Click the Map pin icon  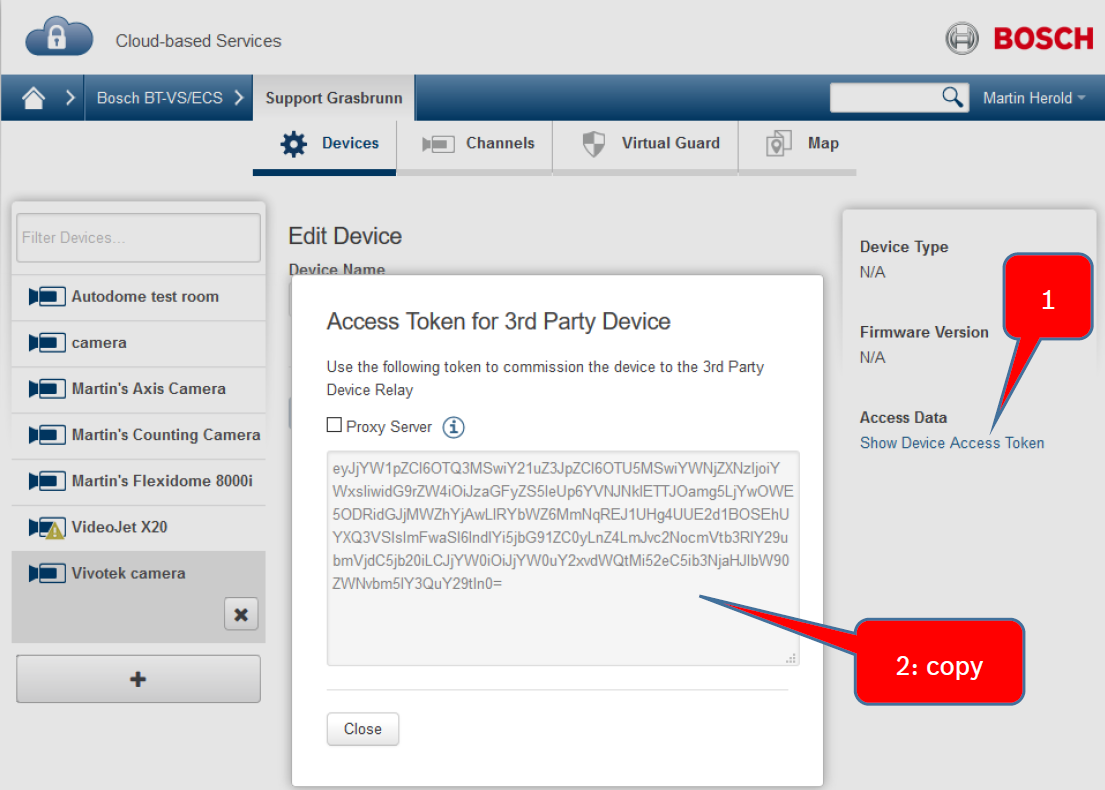click(778, 144)
